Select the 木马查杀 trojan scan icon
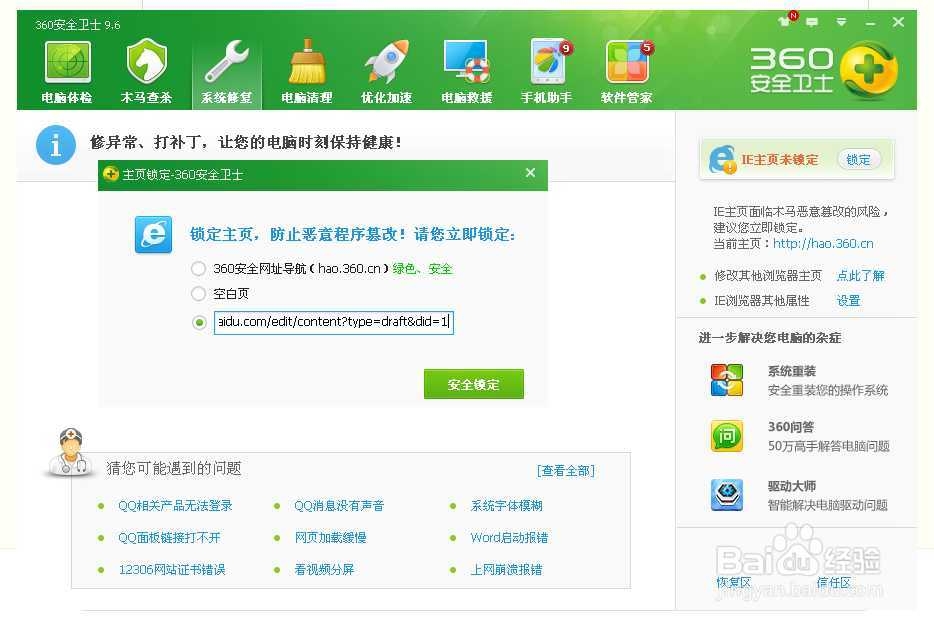The width and height of the screenshot is (934, 623). [x=145, y=68]
